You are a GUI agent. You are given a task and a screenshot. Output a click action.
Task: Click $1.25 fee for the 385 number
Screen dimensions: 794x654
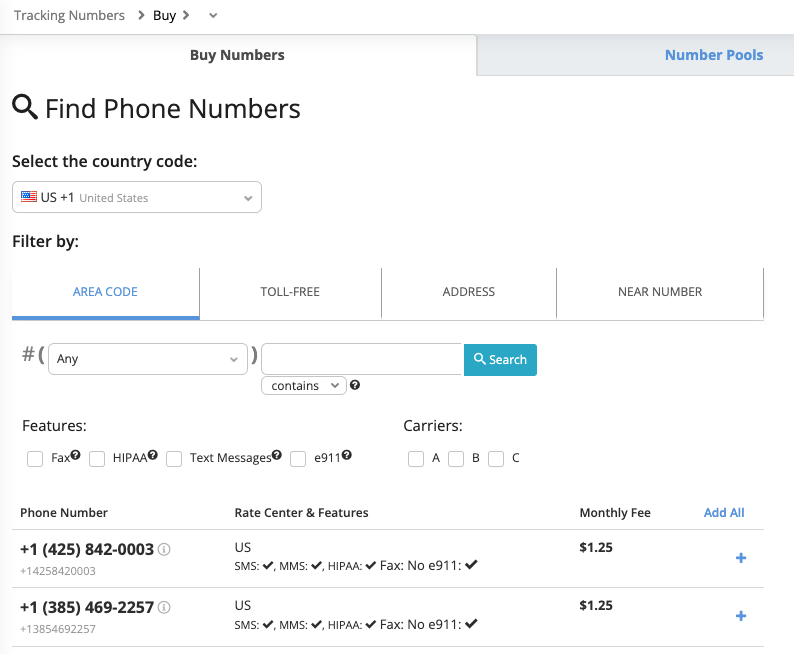[x=596, y=605]
